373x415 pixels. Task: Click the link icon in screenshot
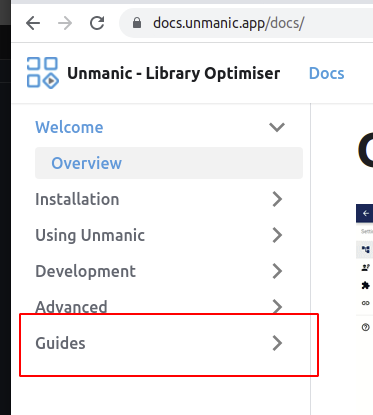(365, 303)
